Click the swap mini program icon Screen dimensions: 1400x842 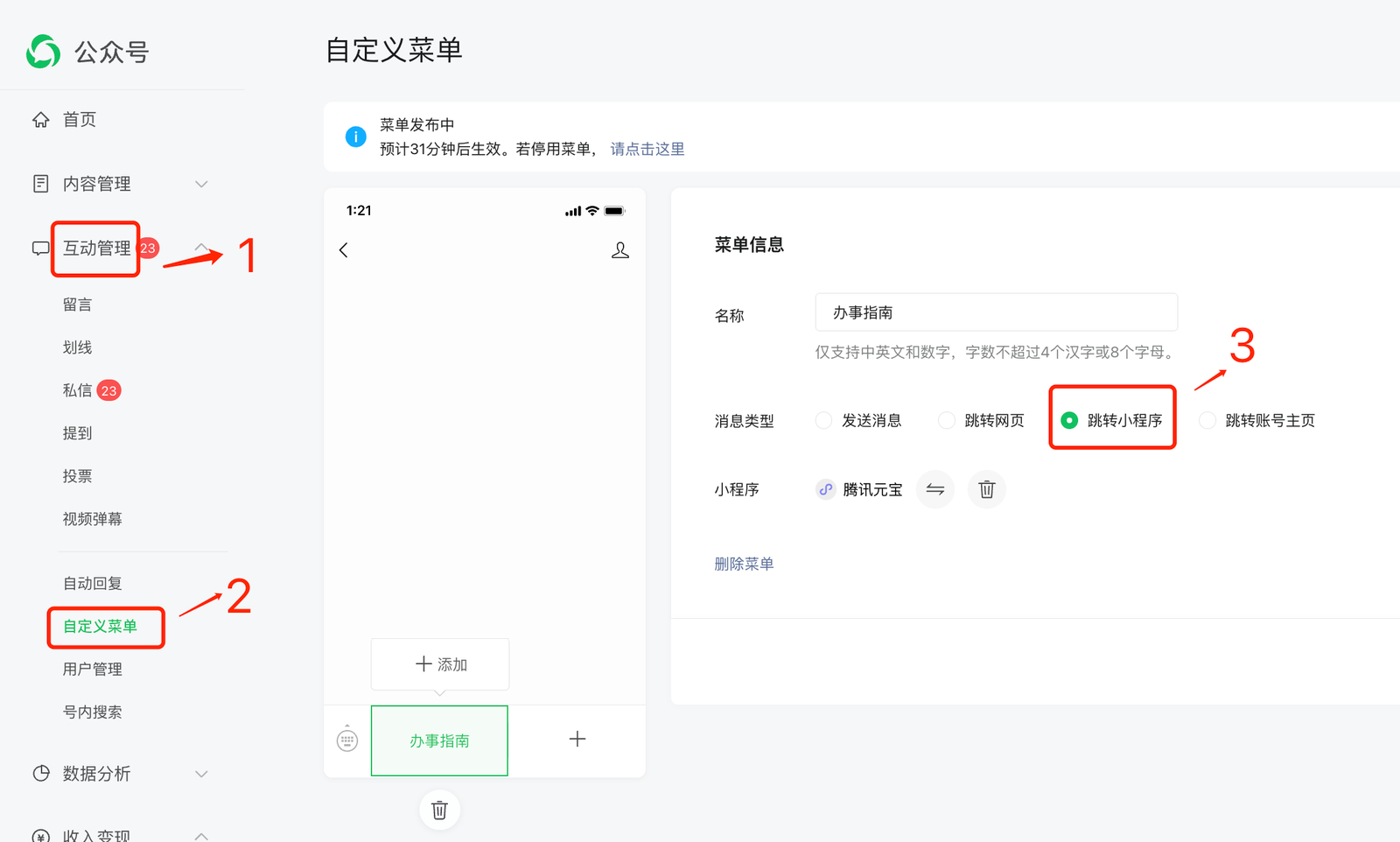coord(934,489)
